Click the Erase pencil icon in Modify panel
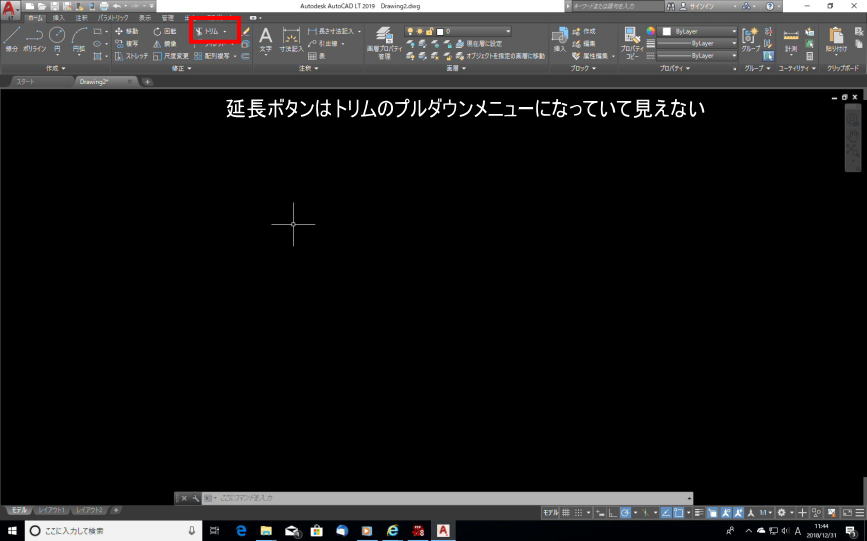Viewport: 867px width, 541px height. click(246, 32)
